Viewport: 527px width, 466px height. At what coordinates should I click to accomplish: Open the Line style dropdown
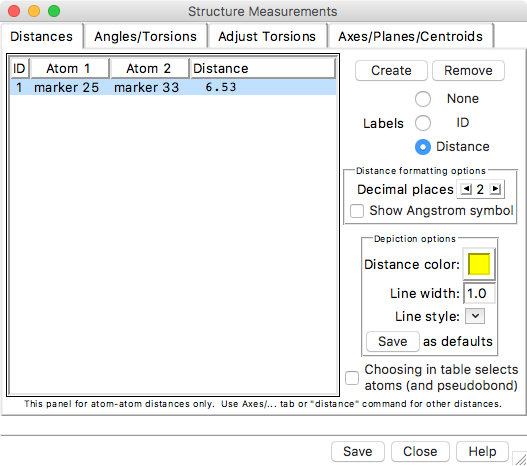coord(475,316)
